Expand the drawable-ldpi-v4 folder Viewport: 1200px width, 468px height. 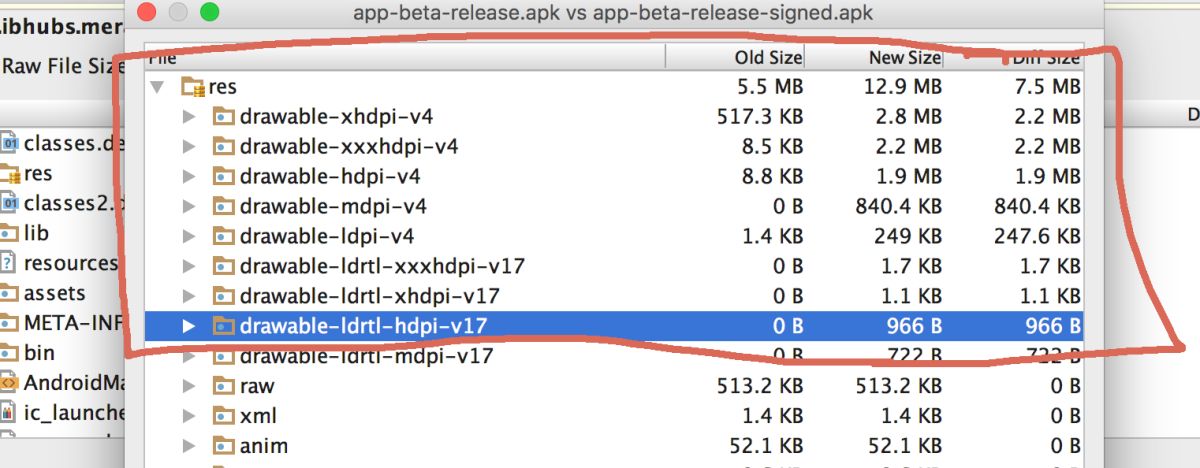(x=189, y=237)
